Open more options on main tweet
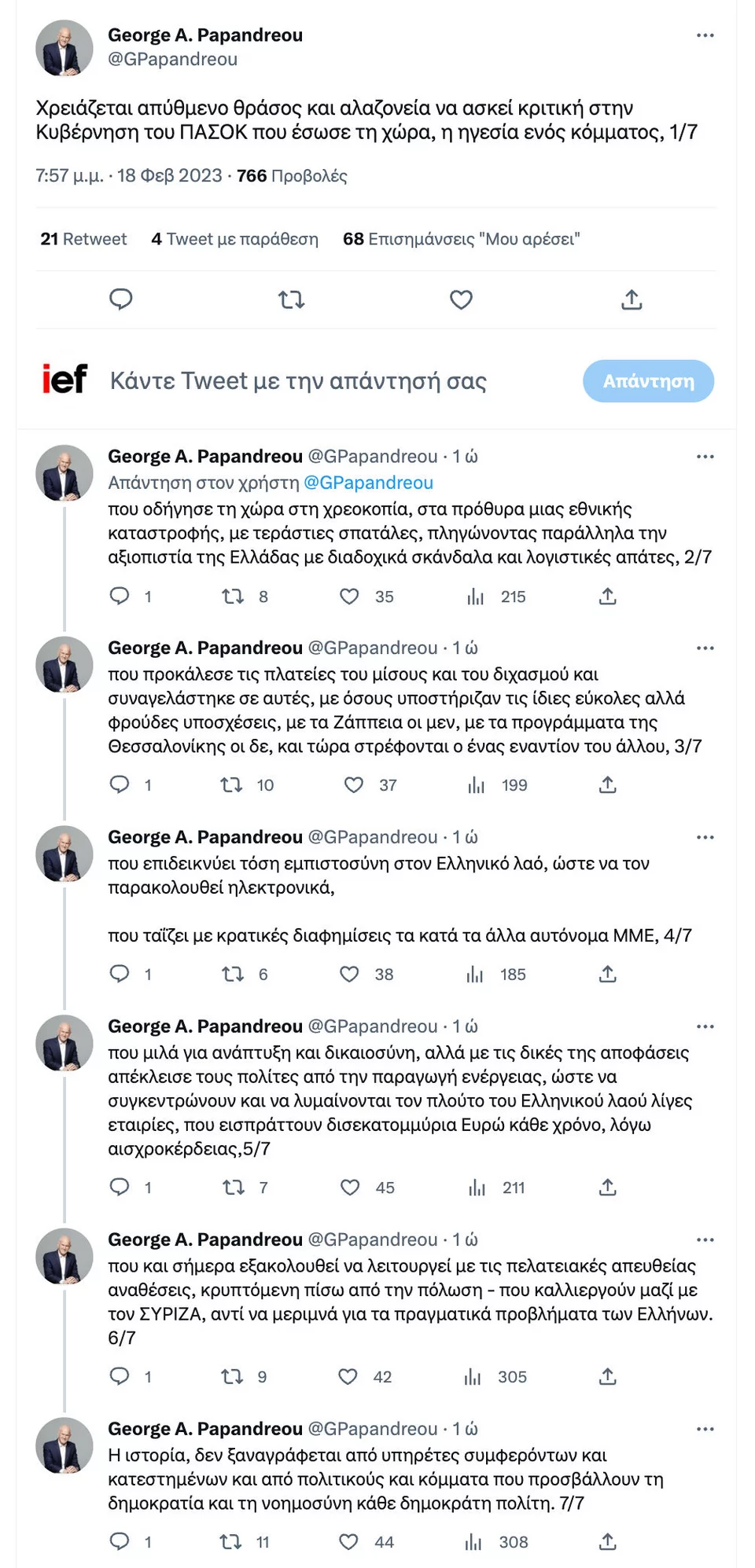 705,35
